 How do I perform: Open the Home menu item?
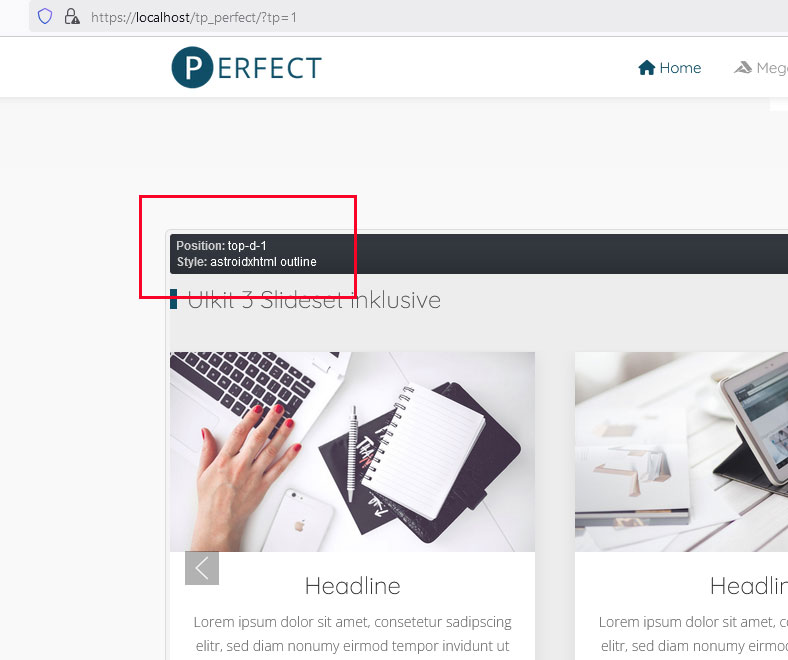669,68
